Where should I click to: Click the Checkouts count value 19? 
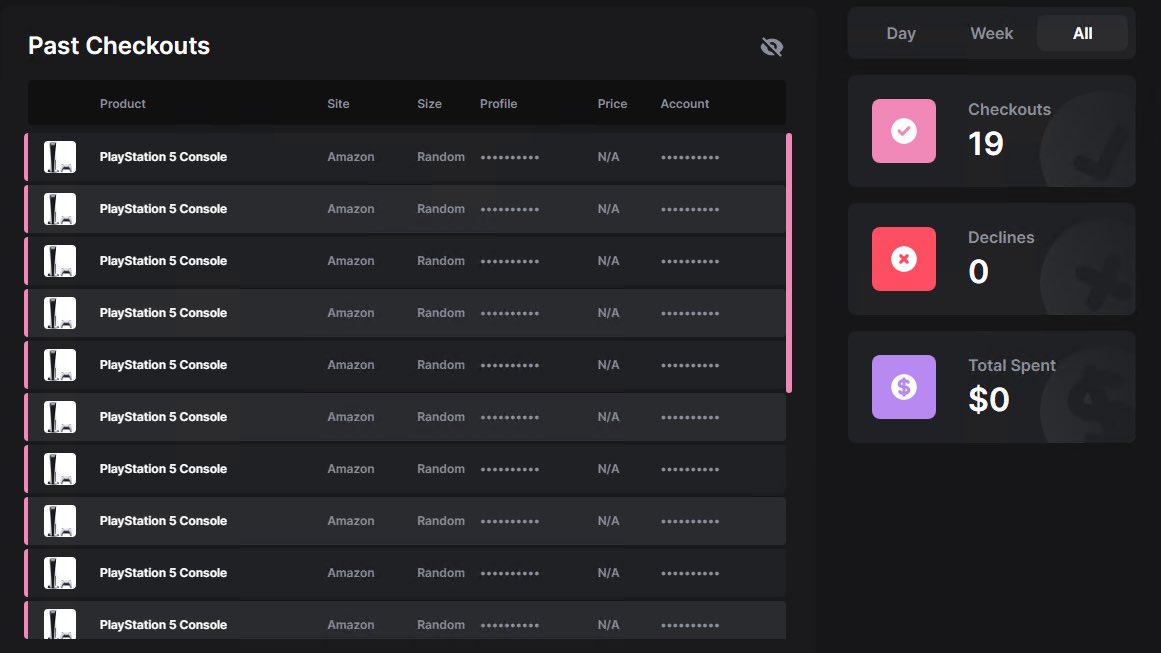(986, 144)
